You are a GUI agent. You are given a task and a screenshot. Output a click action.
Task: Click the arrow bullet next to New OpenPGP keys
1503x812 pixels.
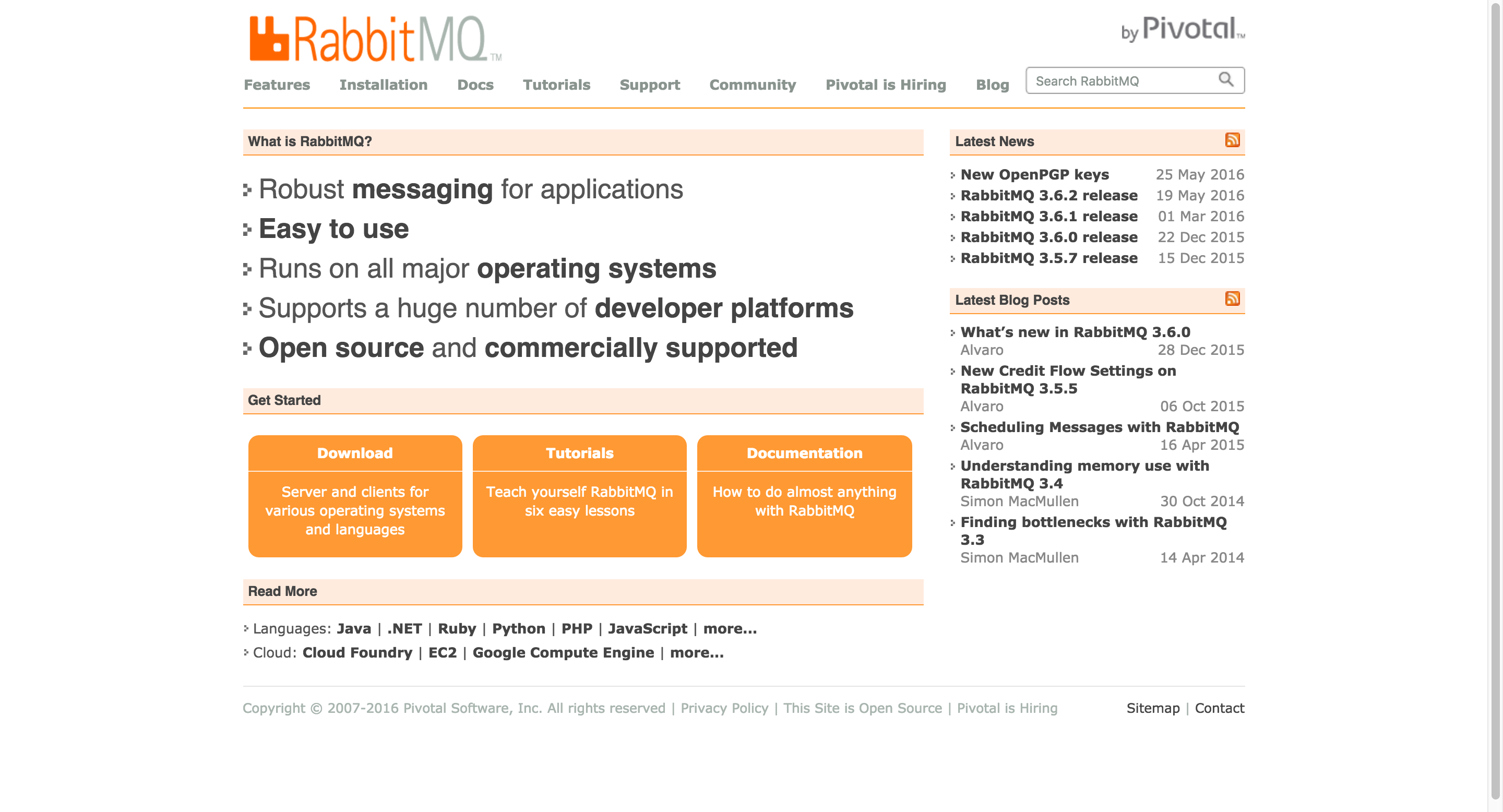(x=953, y=174)
